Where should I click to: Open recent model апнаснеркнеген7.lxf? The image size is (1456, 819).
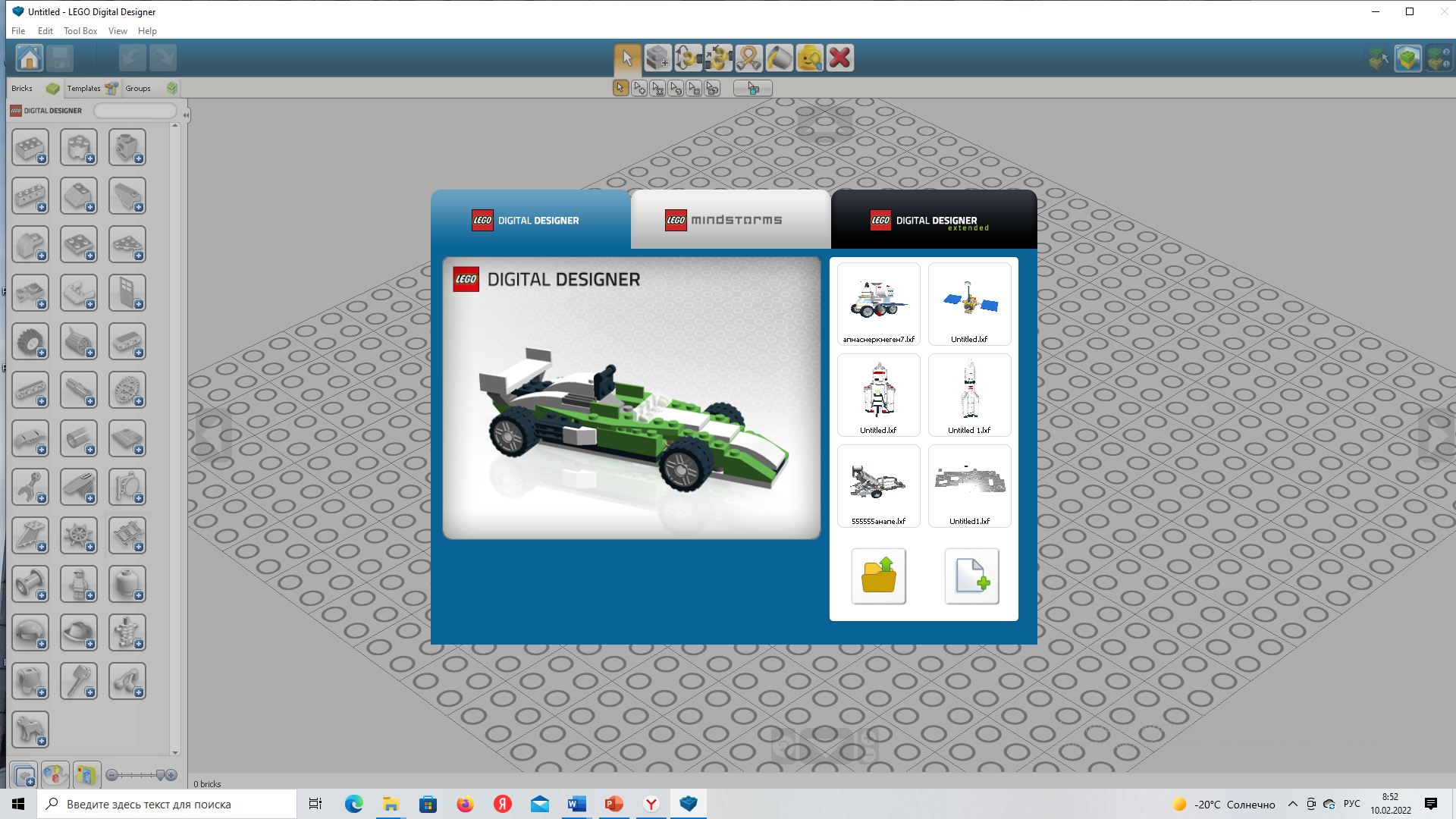pos(878,304)
